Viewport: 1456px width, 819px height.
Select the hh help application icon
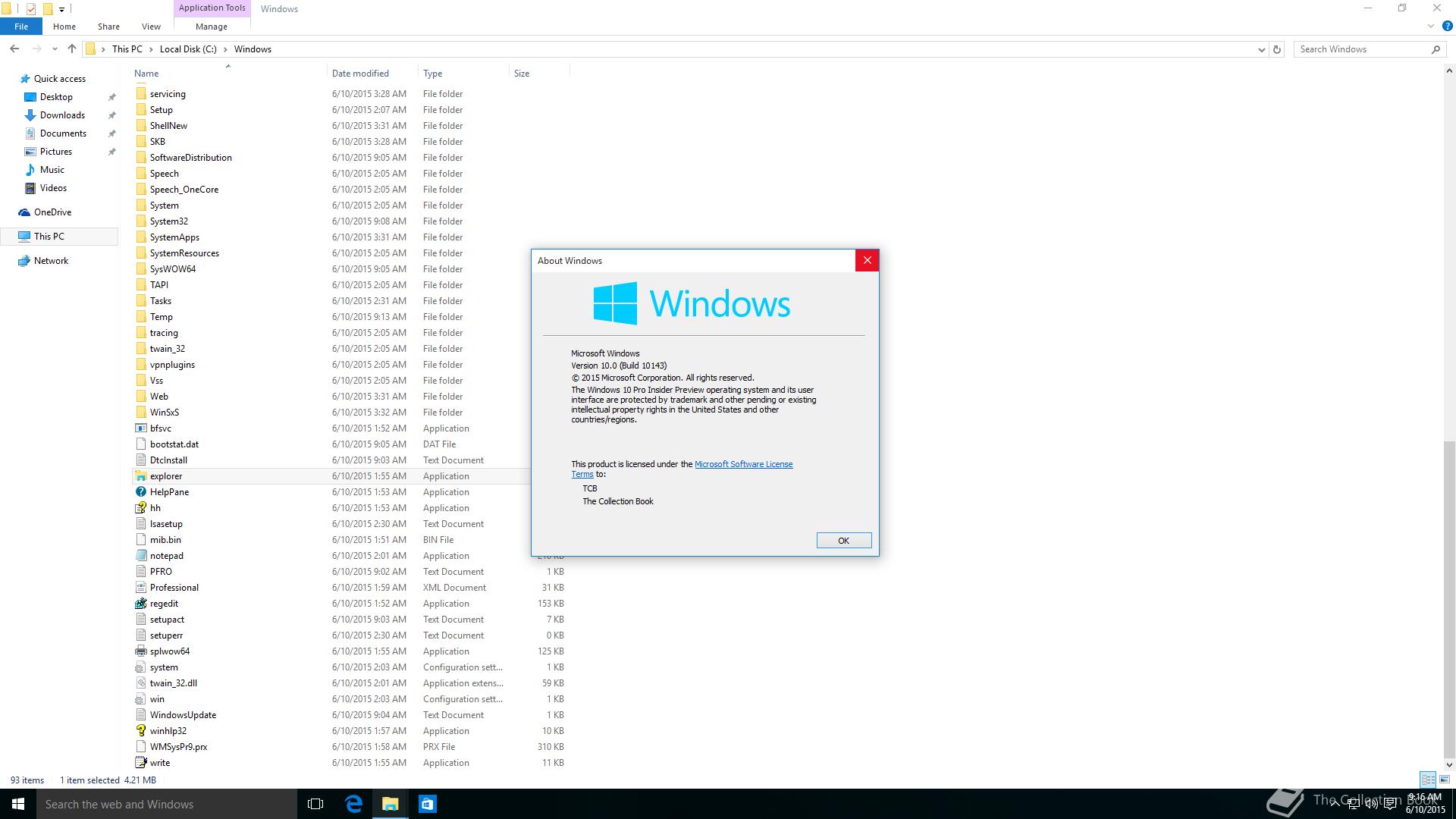(x=140, y=508)
